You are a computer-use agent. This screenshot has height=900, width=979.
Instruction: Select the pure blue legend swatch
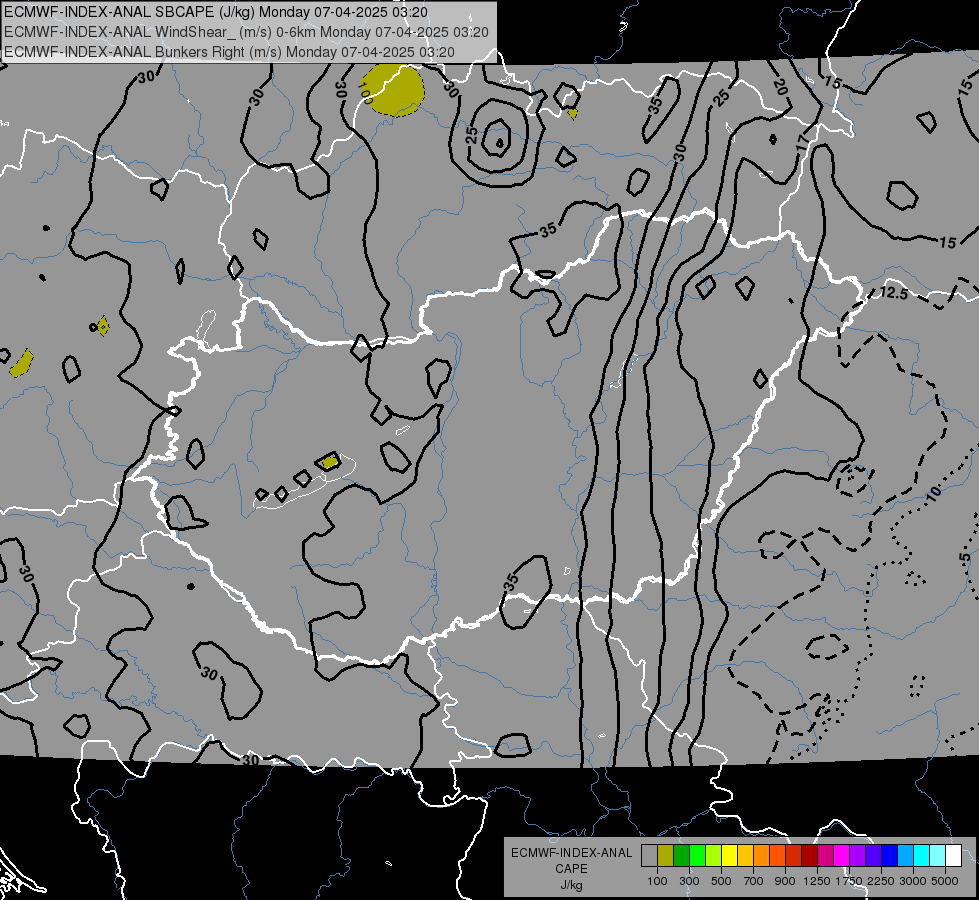coord(890,856)
